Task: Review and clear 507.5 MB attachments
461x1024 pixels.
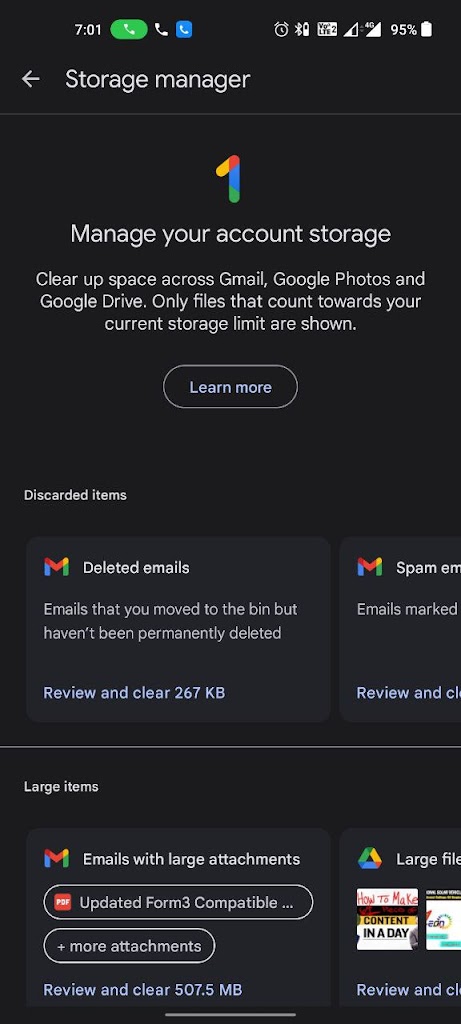Action: pyautogui.click(x=142, y=990)
